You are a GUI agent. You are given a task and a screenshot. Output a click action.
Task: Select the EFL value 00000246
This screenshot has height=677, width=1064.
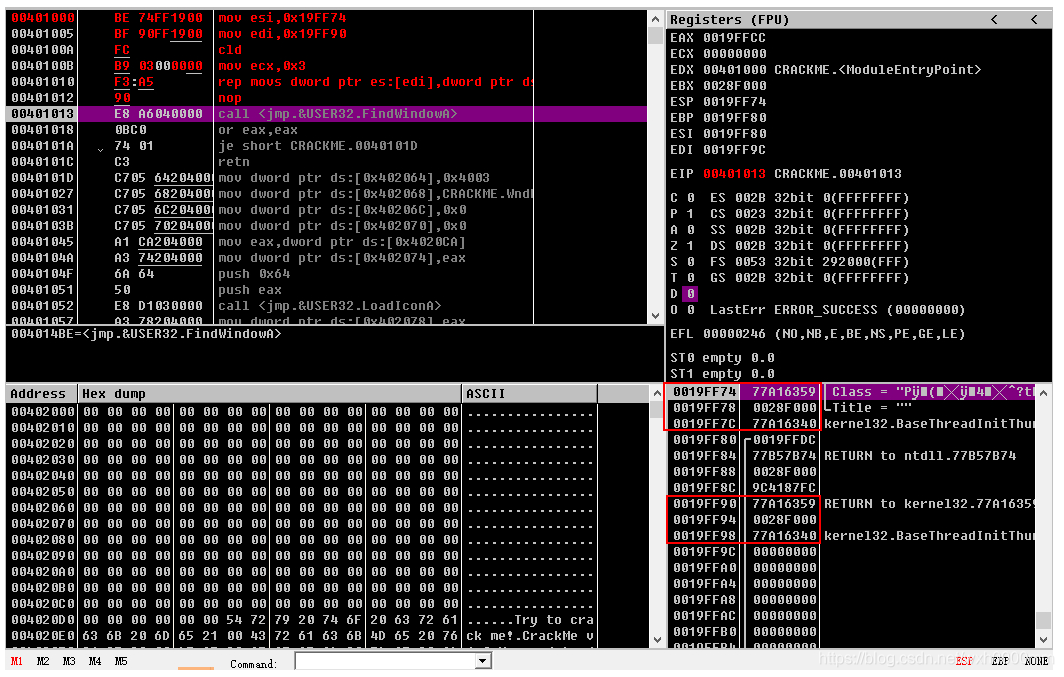pos(734,334)
